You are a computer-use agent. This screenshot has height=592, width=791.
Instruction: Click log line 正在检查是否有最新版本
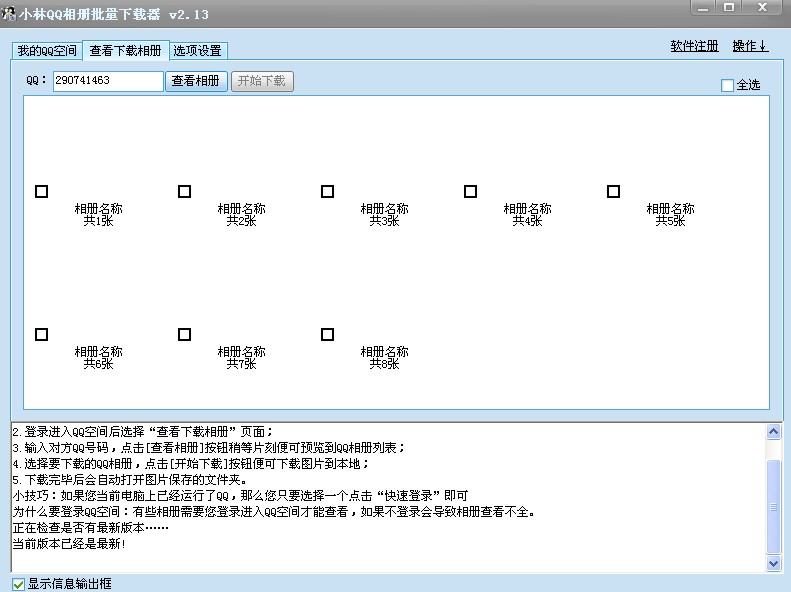[x=90, y=528]
